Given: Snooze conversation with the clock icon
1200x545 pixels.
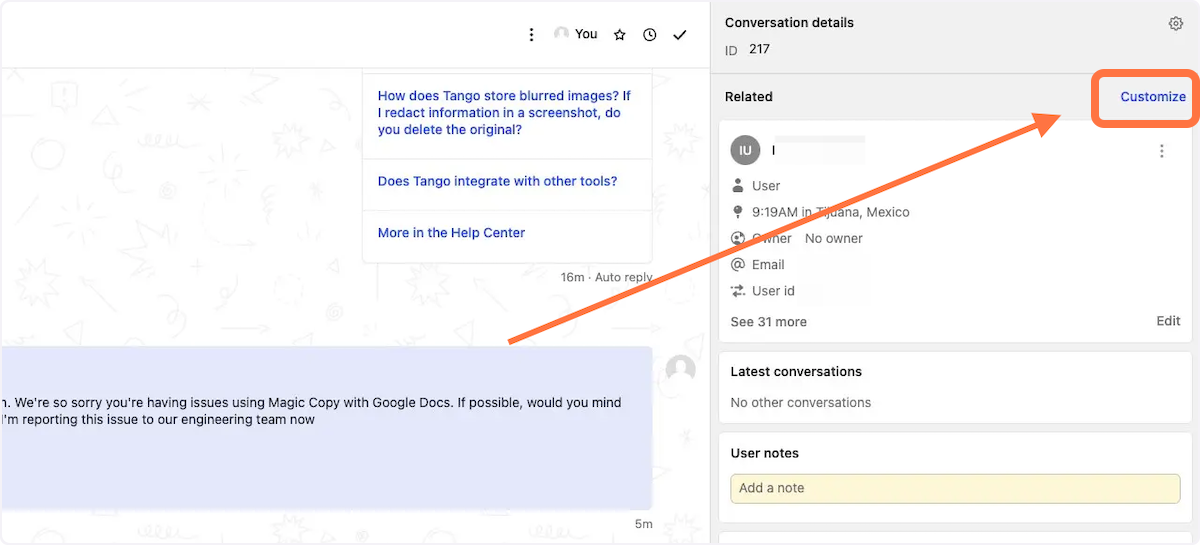Looking at the screenshot, I should [x=650, y=35].
